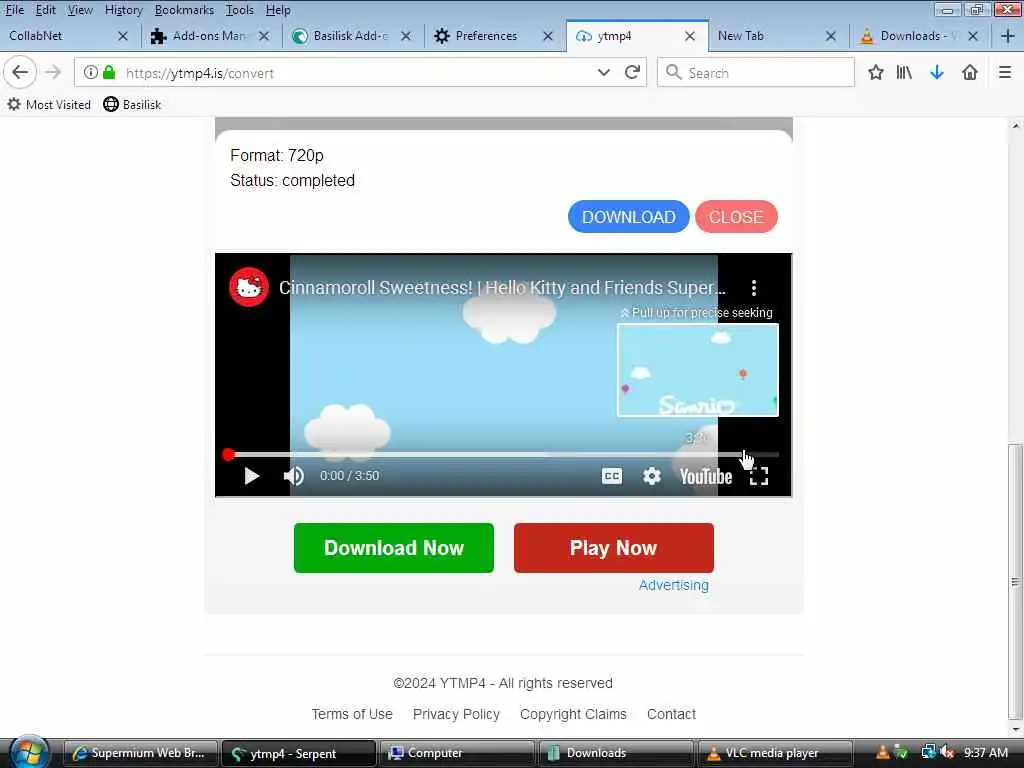
Task: Click the green Download Now button
Action: [394, 548]
